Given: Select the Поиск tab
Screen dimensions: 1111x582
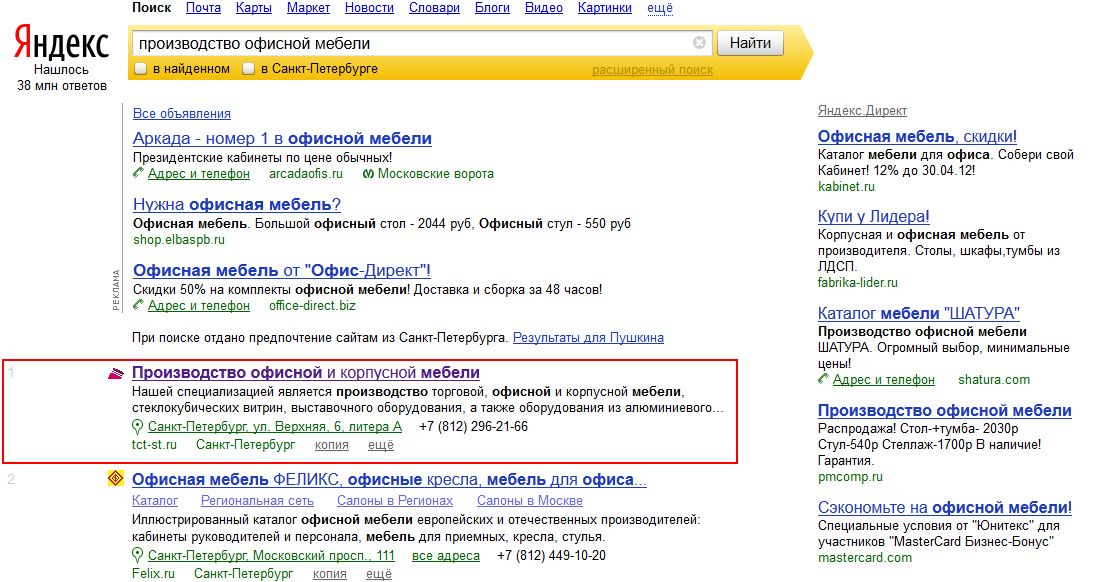Looking at the screenshot, I should [x=152, y=8].
